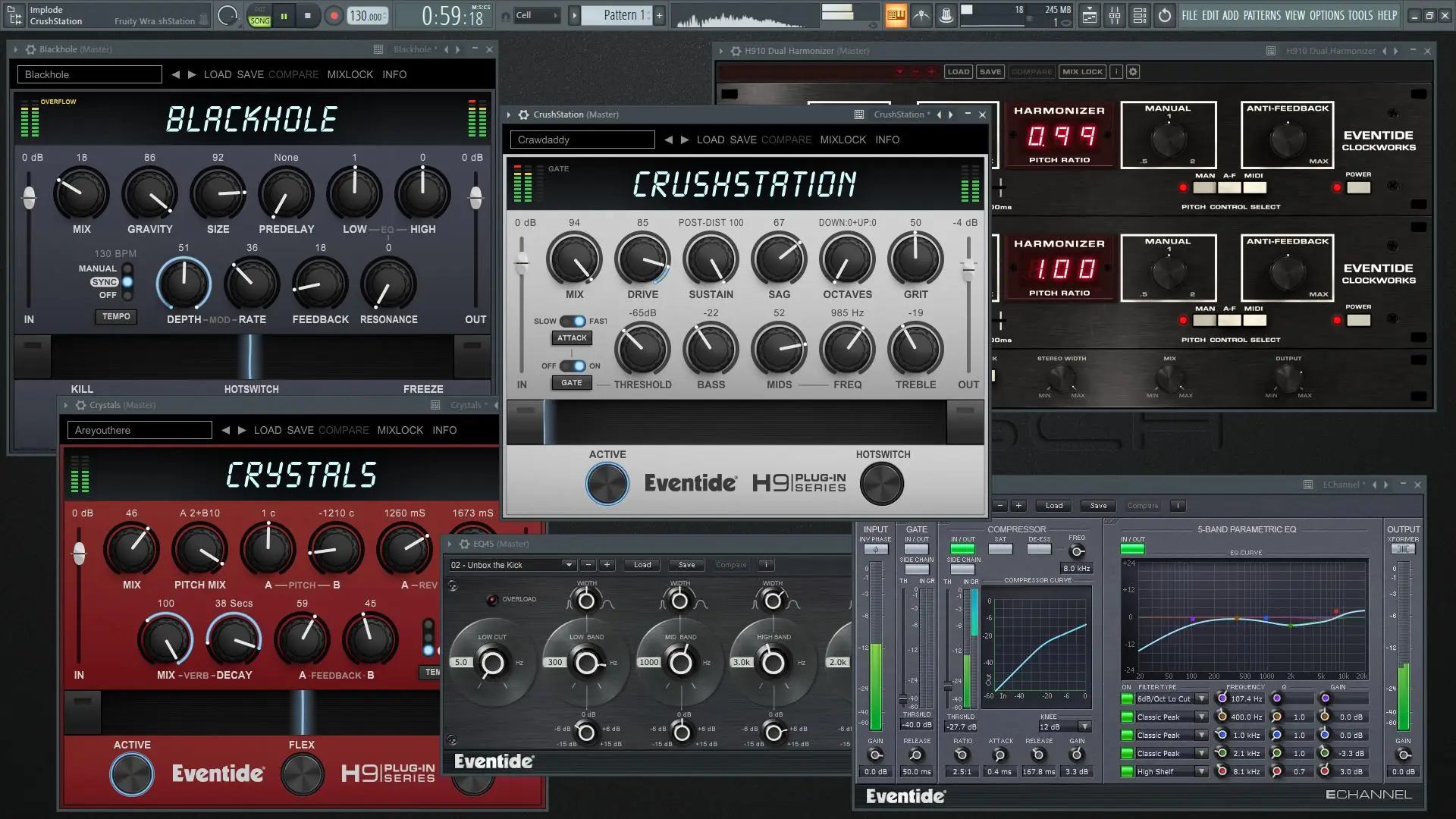Toggle SLOW/FAST attack switch in CrushStation
Viewport: 1456px width, 819px height.
click(x=573, y=321)
